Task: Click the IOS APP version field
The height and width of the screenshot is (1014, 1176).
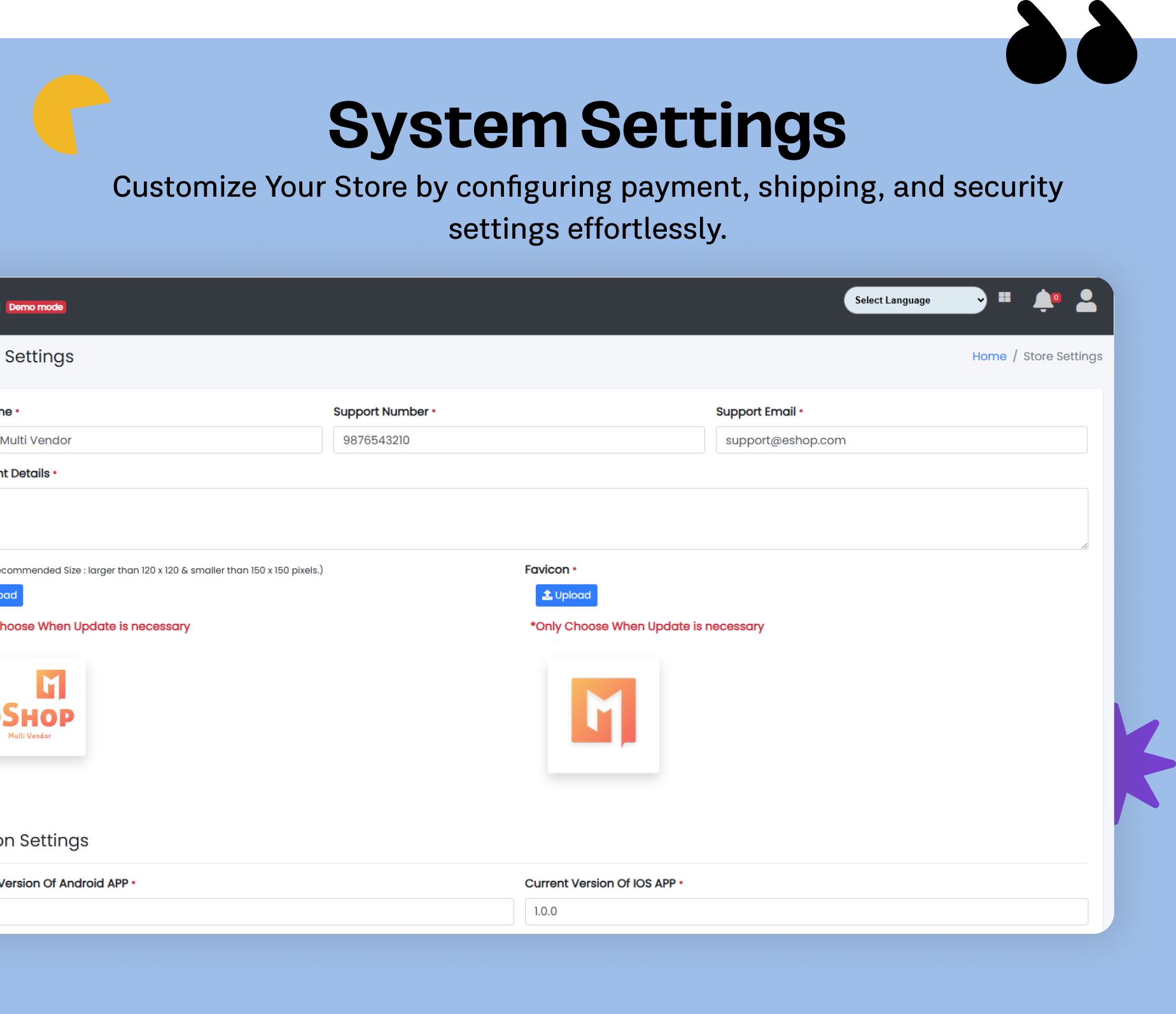Action: pyautogui.click(x=806, y=912)
